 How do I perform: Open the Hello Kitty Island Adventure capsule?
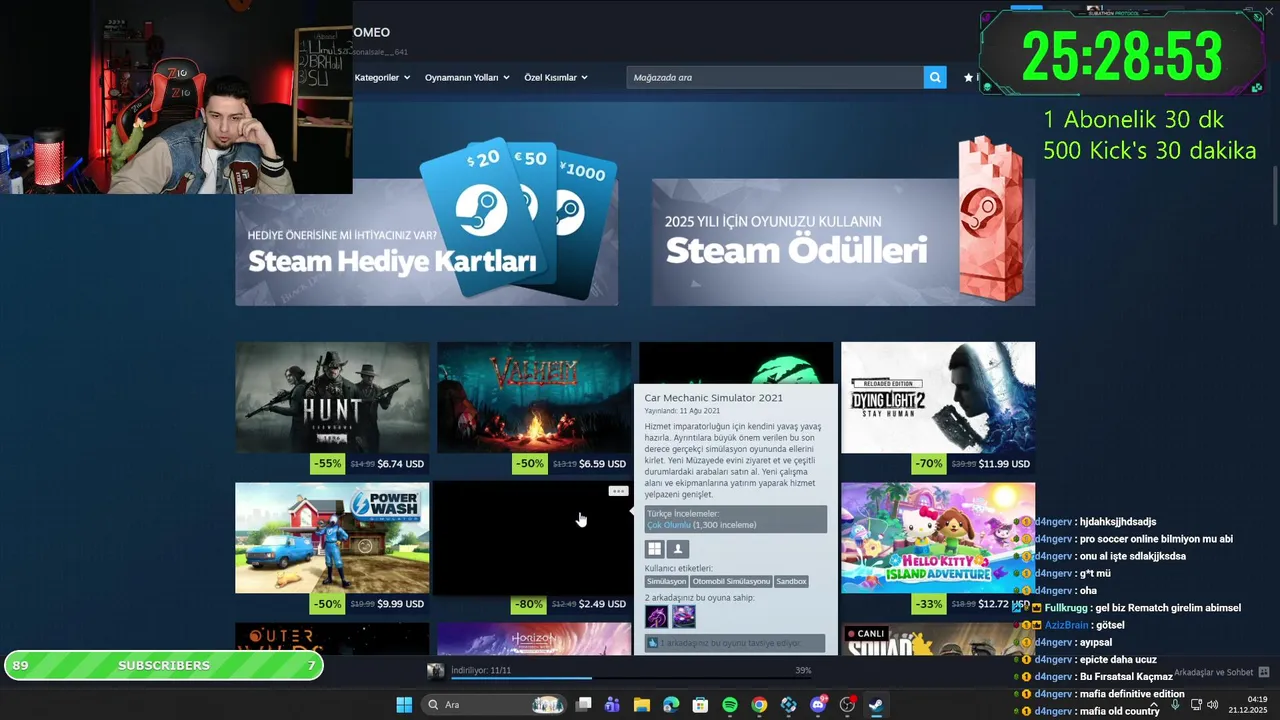[938, 538]
